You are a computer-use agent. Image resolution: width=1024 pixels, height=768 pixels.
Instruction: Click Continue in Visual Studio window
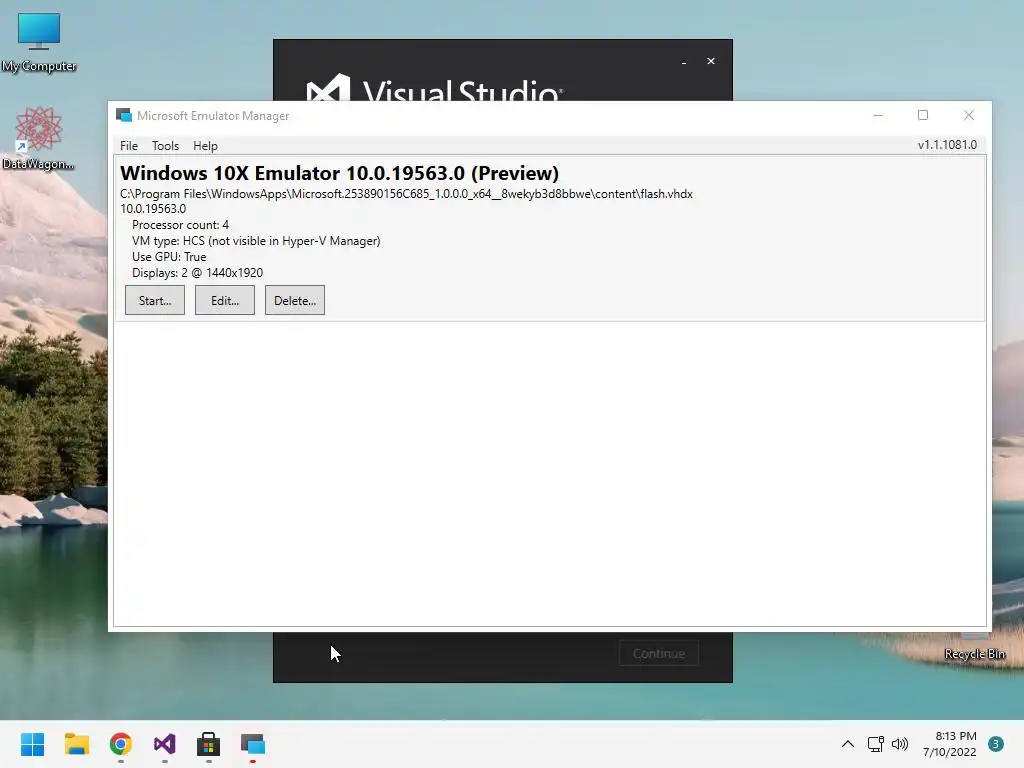[x=659, y=653]
